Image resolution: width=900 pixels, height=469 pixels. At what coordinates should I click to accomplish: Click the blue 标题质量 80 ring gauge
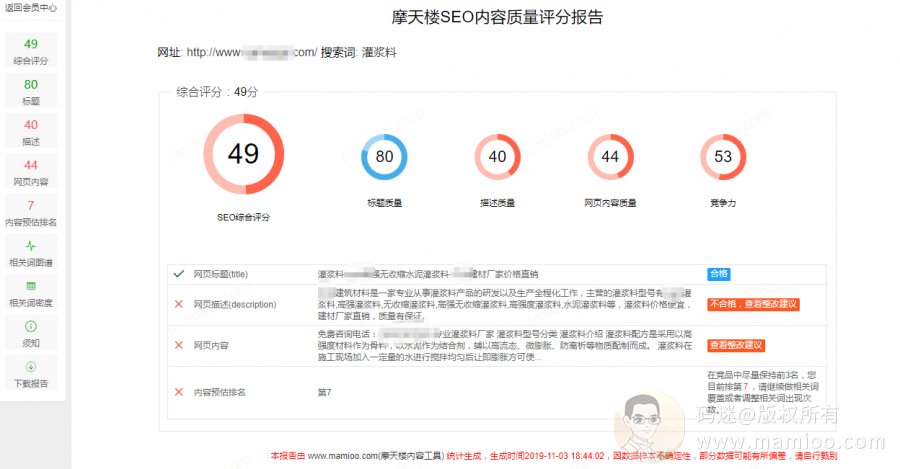point(384,157)
